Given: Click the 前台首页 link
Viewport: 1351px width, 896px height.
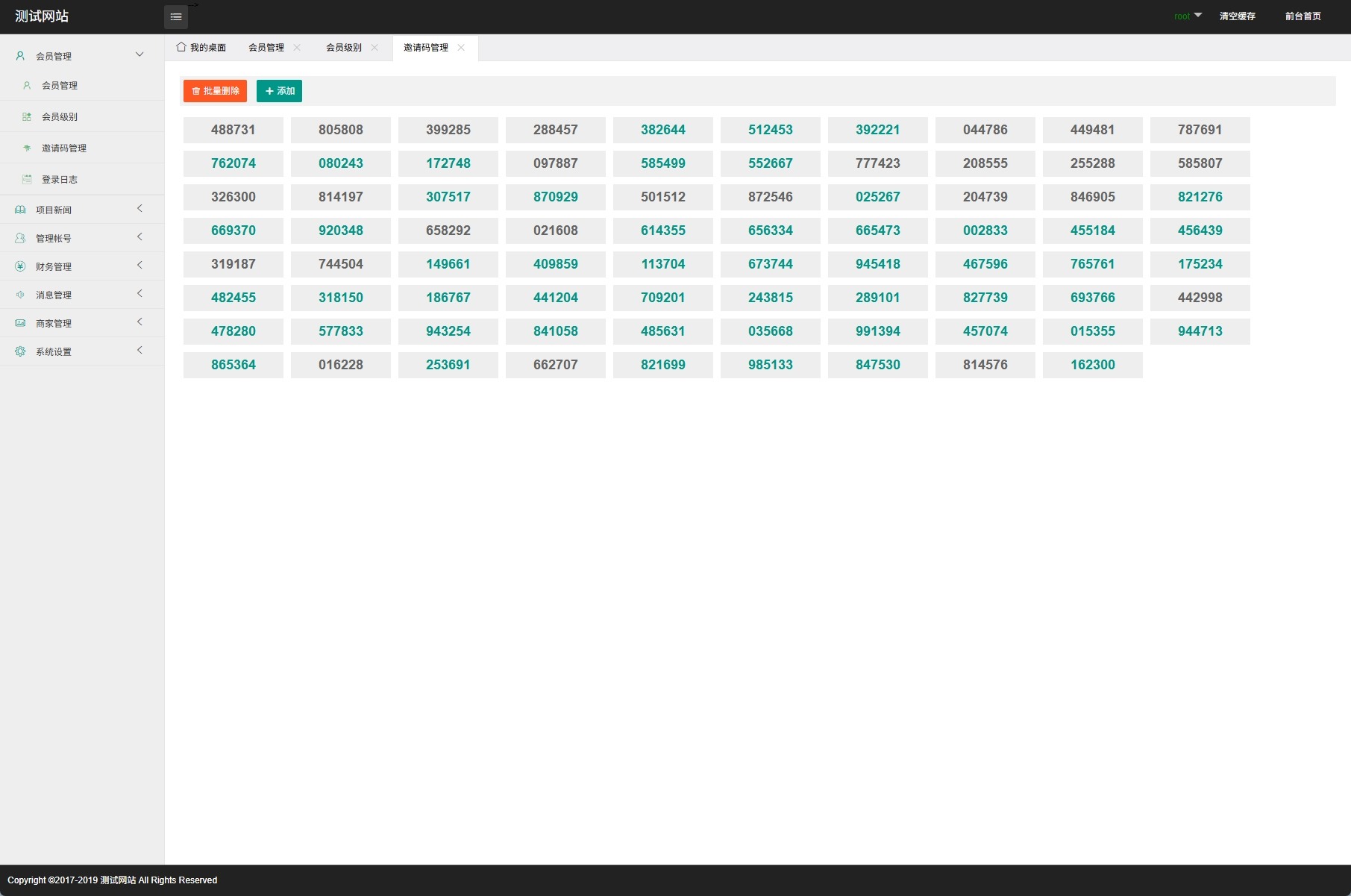Looking at the screenshot, I should (x=1303, y=16).
